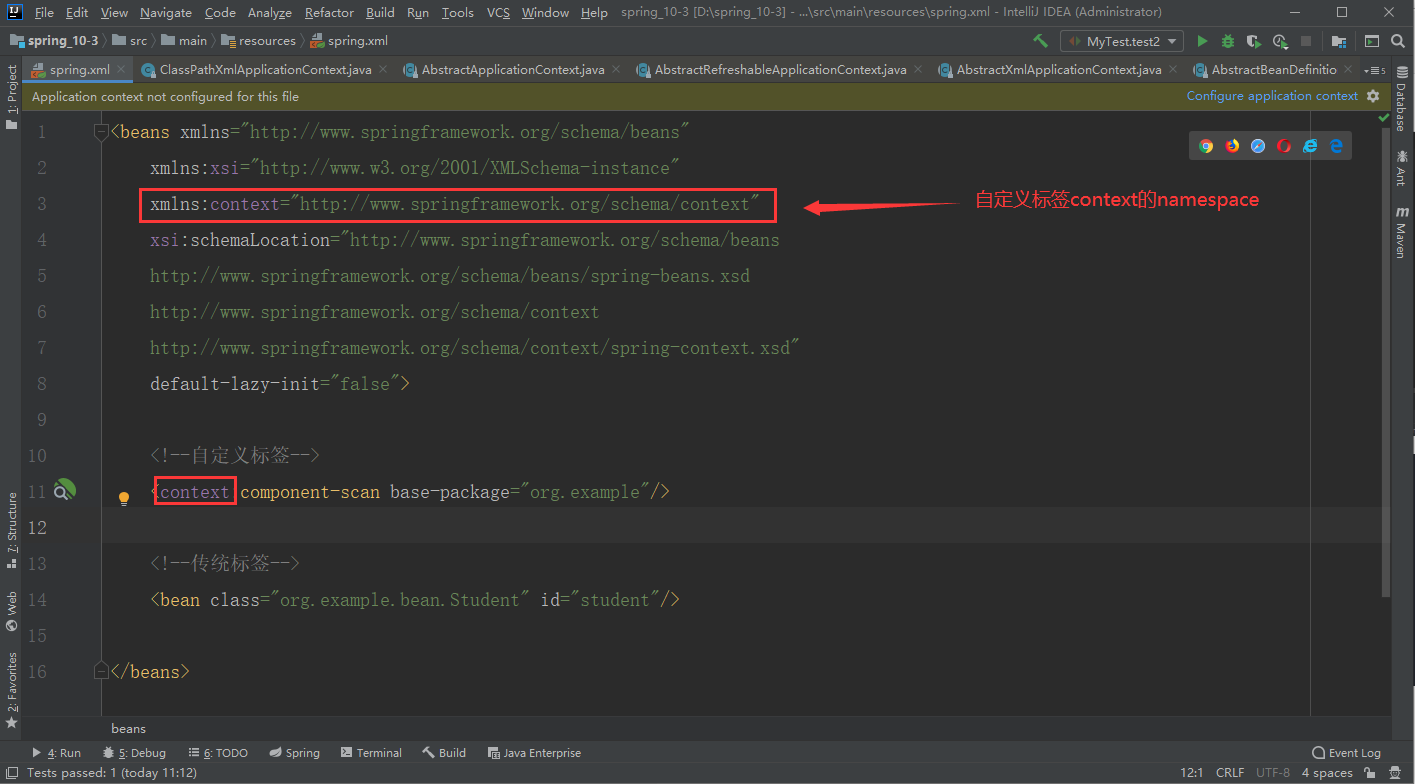Change the 4 spaces indent setting
This screenshot has height=784, width=1415.
tap(1327, 773)
